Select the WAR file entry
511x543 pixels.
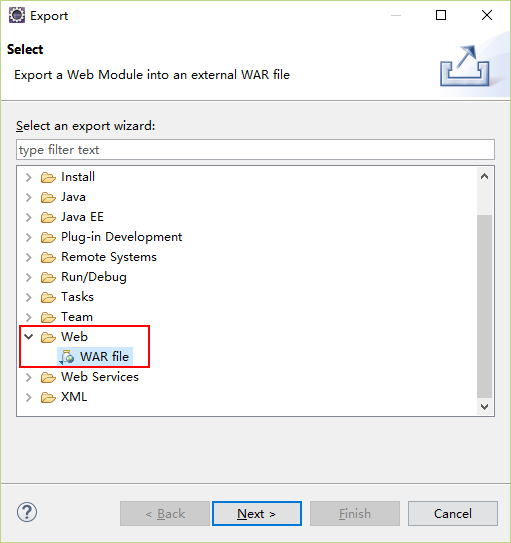point(95,357)
